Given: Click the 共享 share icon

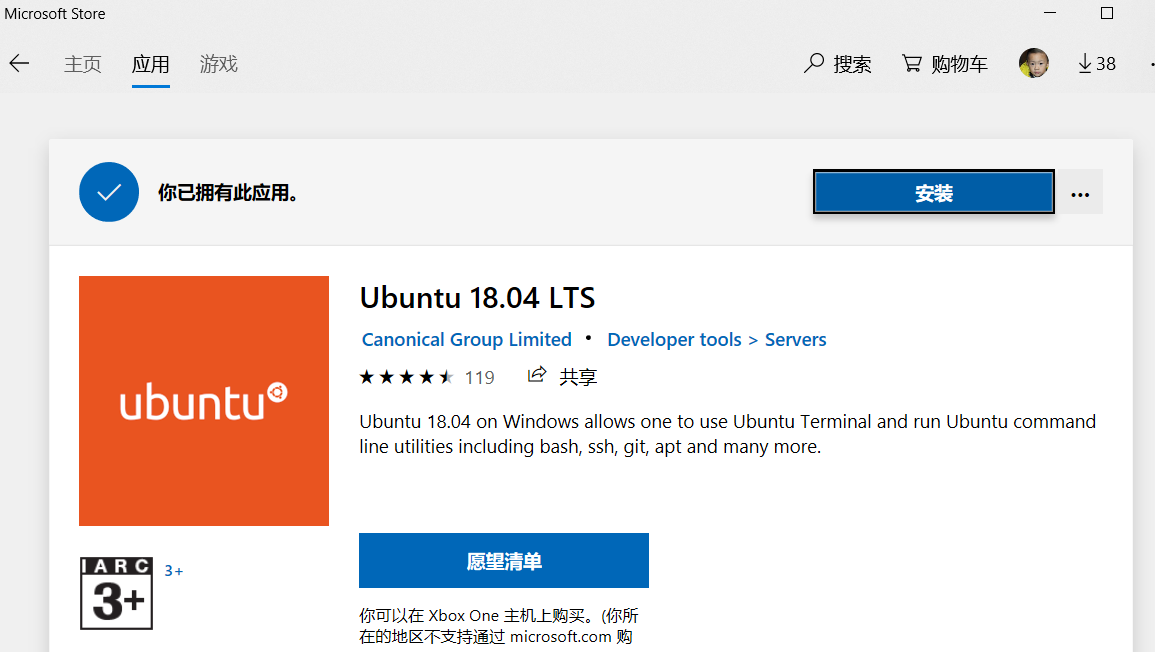Looking at the screenshot, I should pyautogui.click(x=562, y=376).
